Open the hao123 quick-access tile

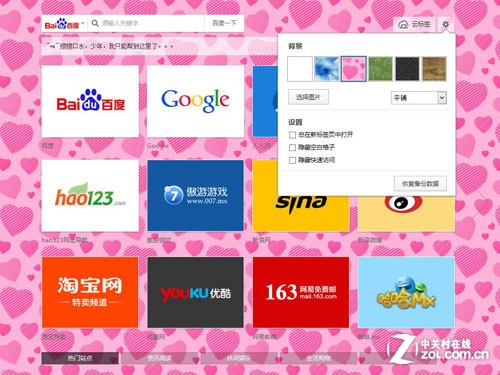pos(90,196)
